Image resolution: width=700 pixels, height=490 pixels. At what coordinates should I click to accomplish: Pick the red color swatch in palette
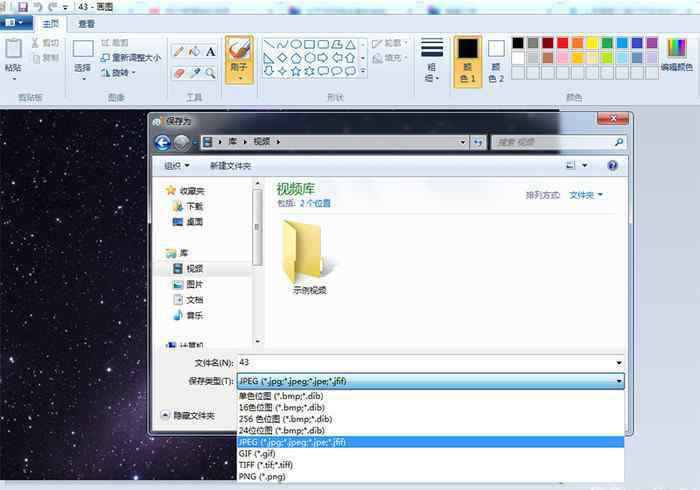(x=563, y=43)
